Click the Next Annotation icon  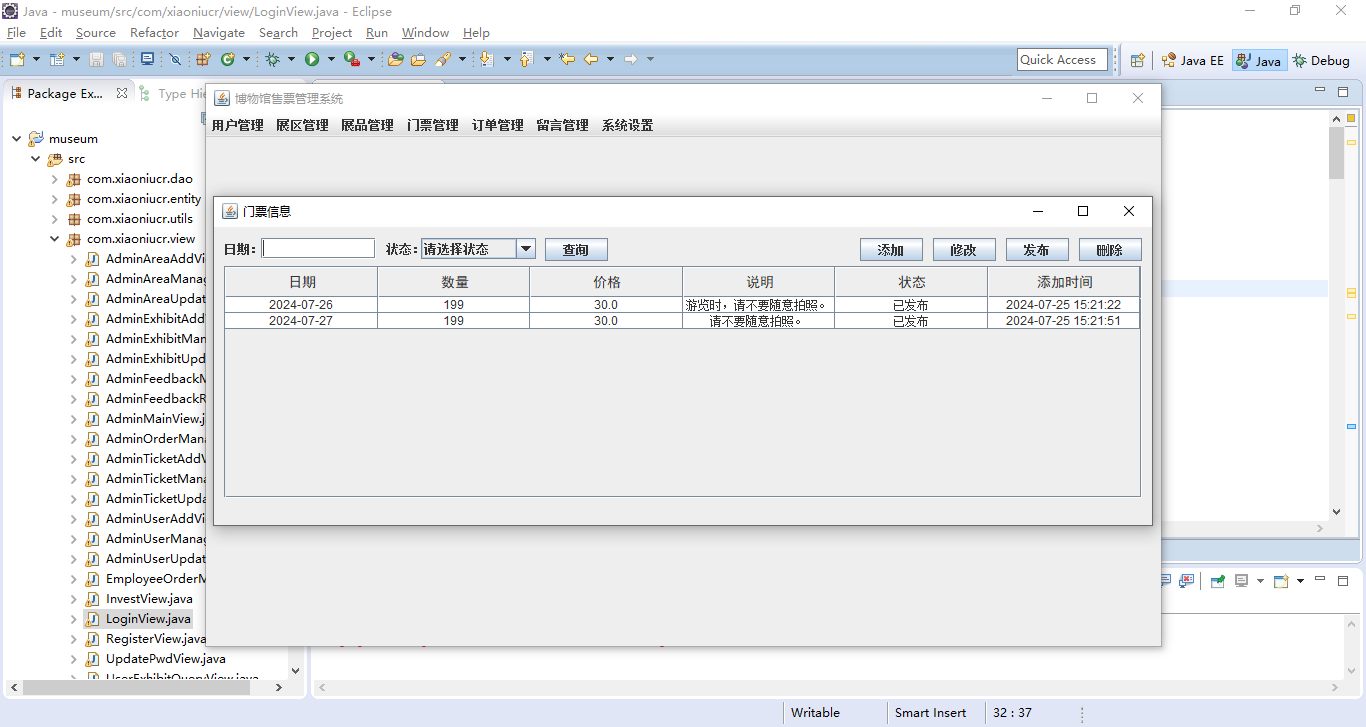[487, 60]
